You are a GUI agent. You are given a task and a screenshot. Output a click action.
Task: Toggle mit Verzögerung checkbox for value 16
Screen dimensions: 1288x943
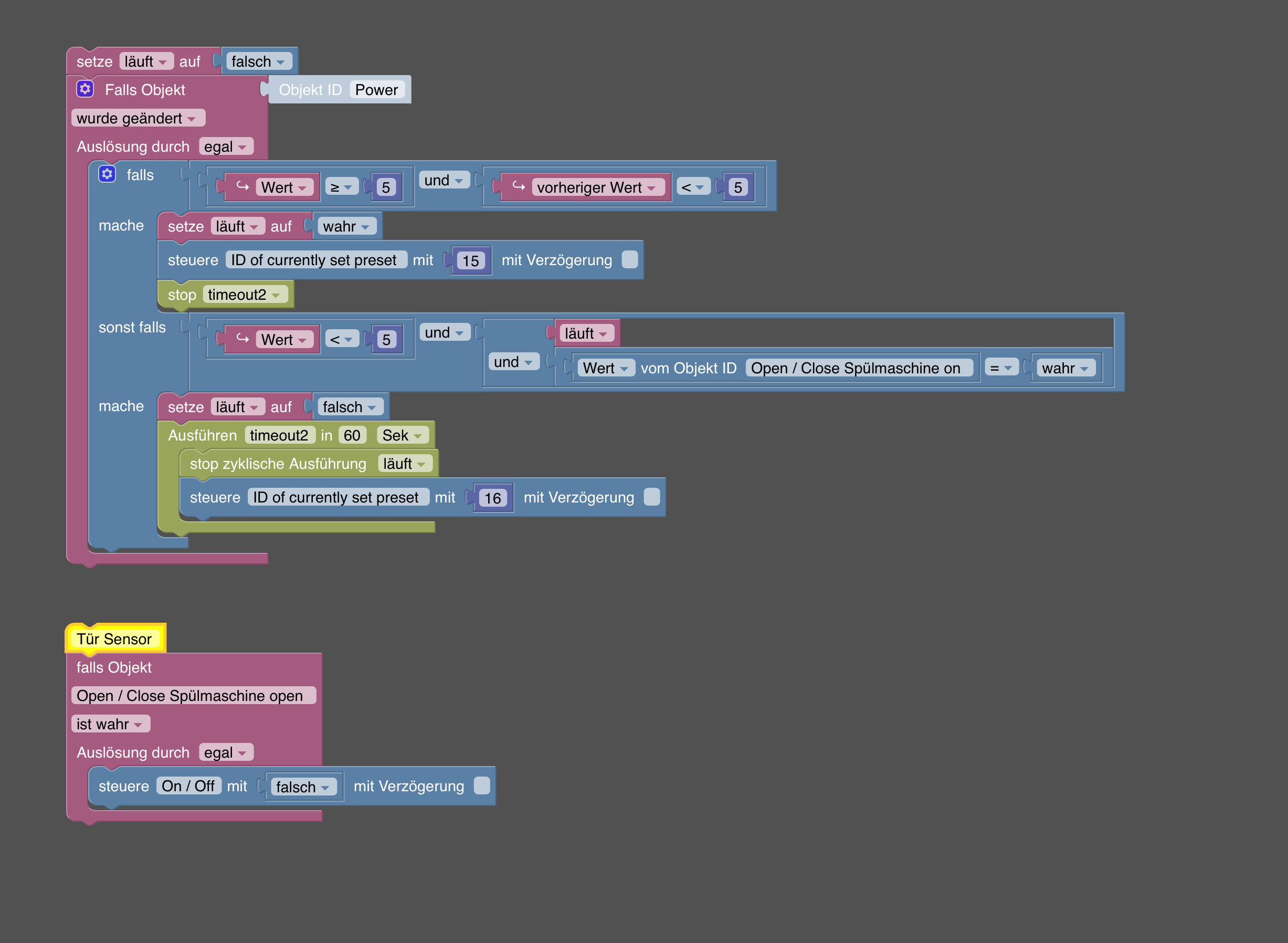651,497
